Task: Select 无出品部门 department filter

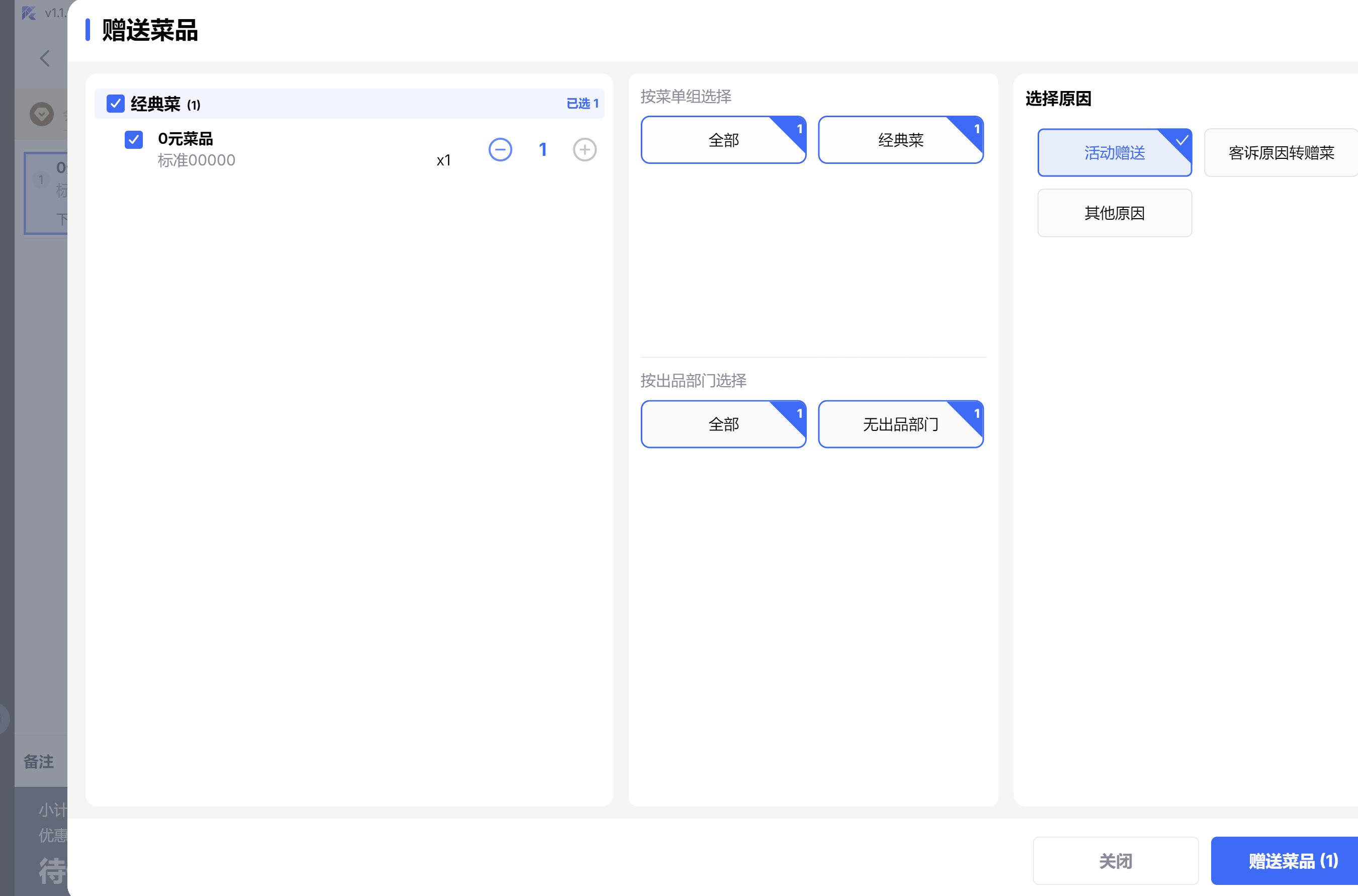Action: (x=900, y=424)
